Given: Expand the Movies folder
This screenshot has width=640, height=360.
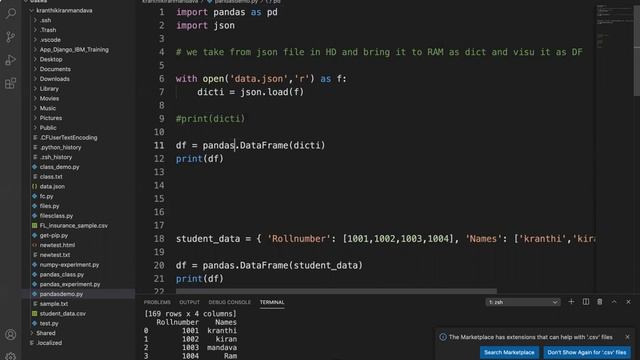Looking at the screenshot, I should [x=49, y=98].
